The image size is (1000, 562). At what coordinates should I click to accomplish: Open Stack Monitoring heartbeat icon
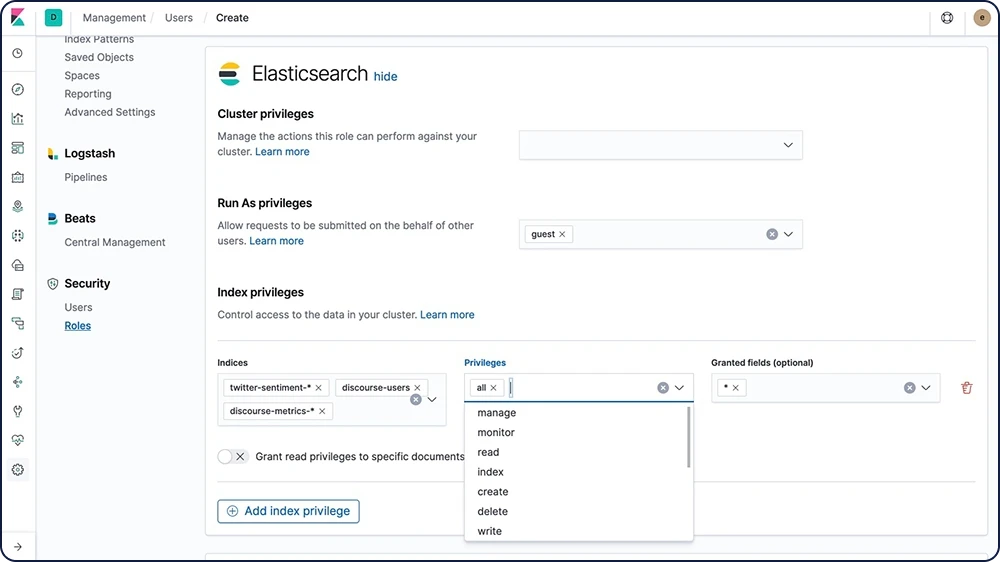tap(18, 440)
